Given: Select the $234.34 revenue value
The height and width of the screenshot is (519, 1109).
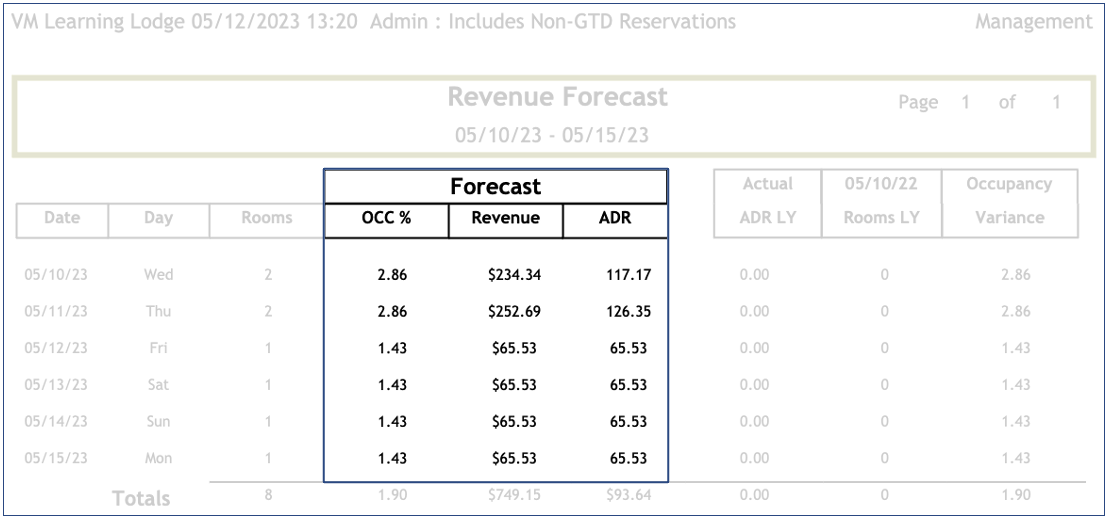Looking at the screenshot, I should click(x=514, y=274).
